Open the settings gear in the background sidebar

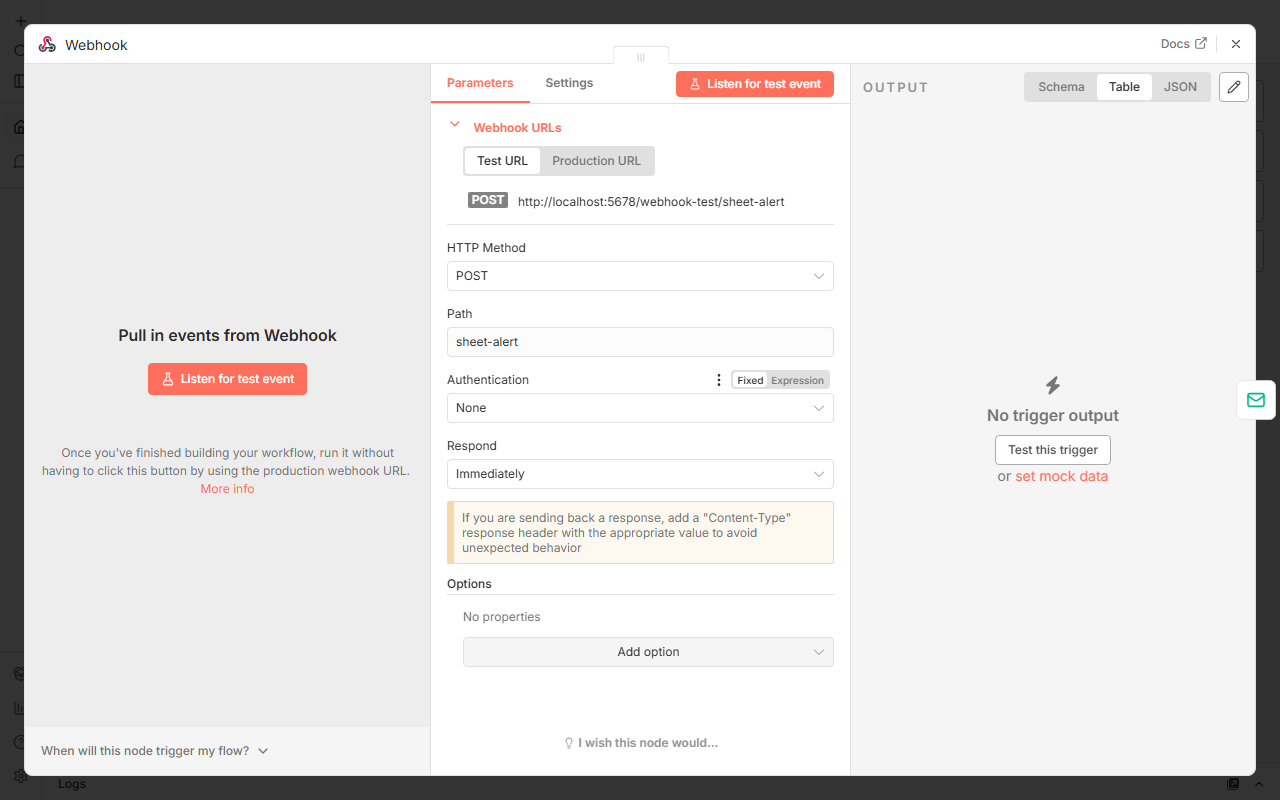21,776
